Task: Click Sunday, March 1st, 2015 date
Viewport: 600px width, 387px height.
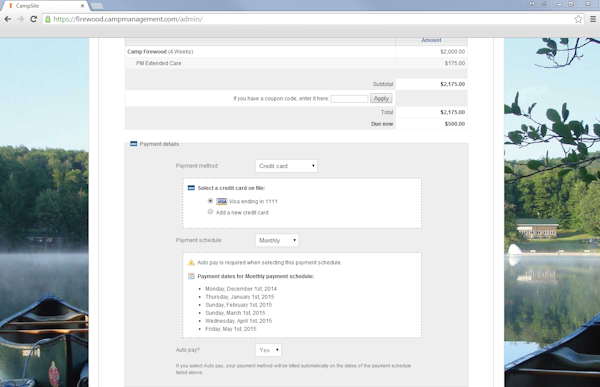Action: 235,313
